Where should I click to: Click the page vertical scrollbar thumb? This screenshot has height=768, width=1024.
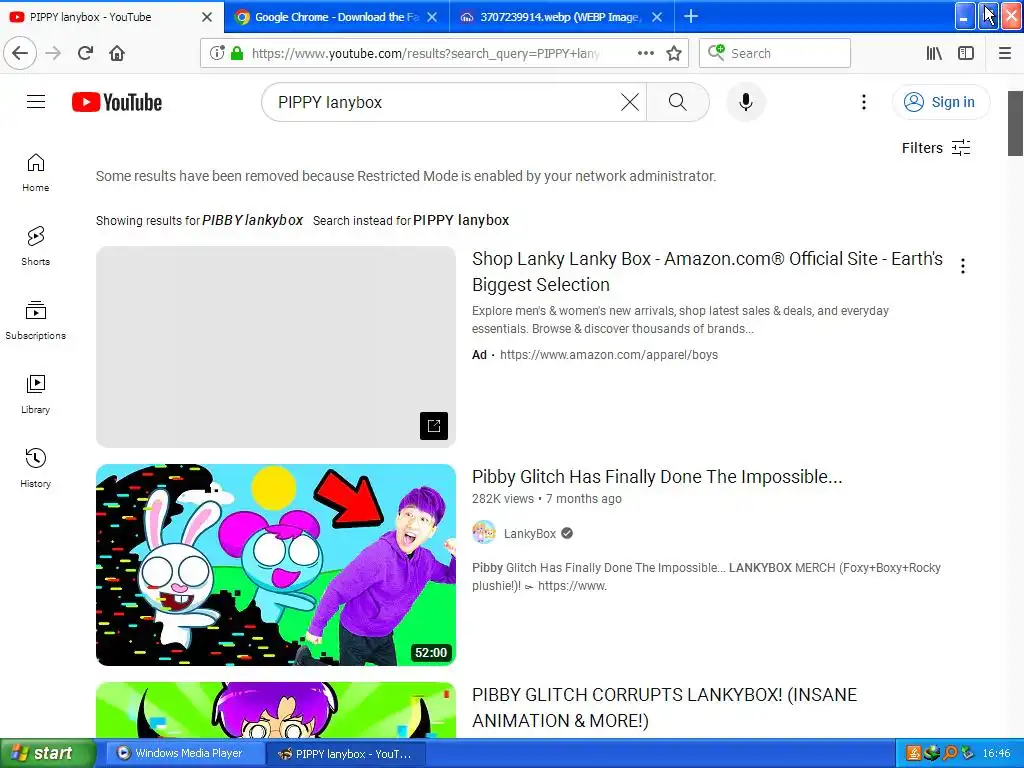1015,123
